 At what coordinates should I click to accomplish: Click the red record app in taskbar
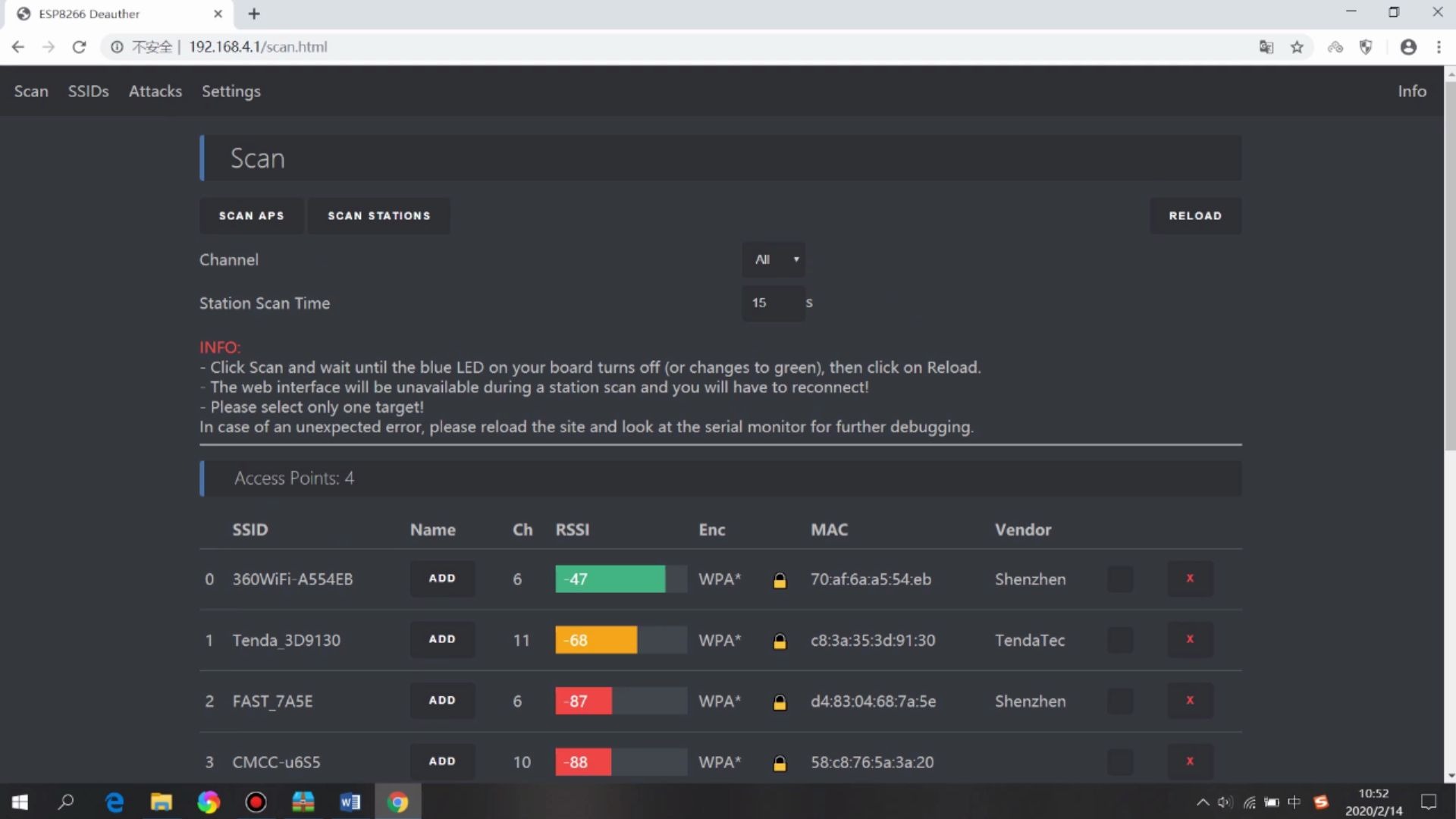coord(256,802)
